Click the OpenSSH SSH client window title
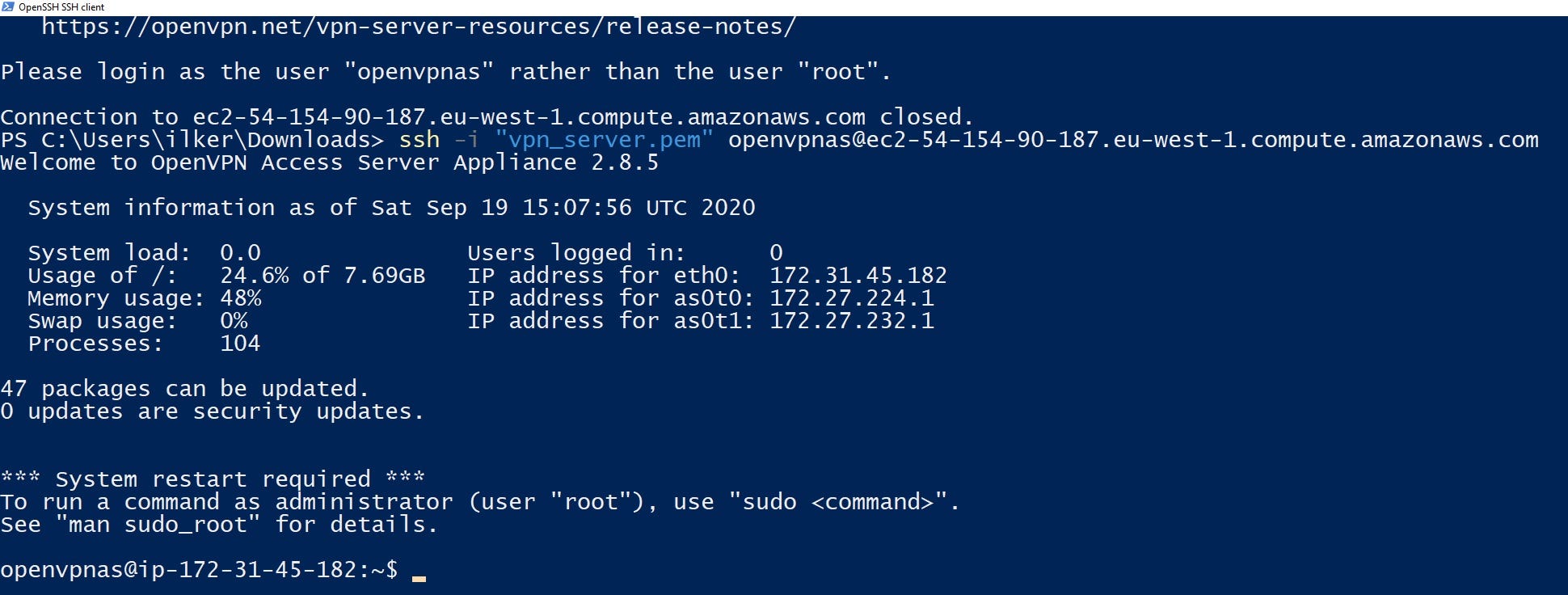 tap(61, 7)
